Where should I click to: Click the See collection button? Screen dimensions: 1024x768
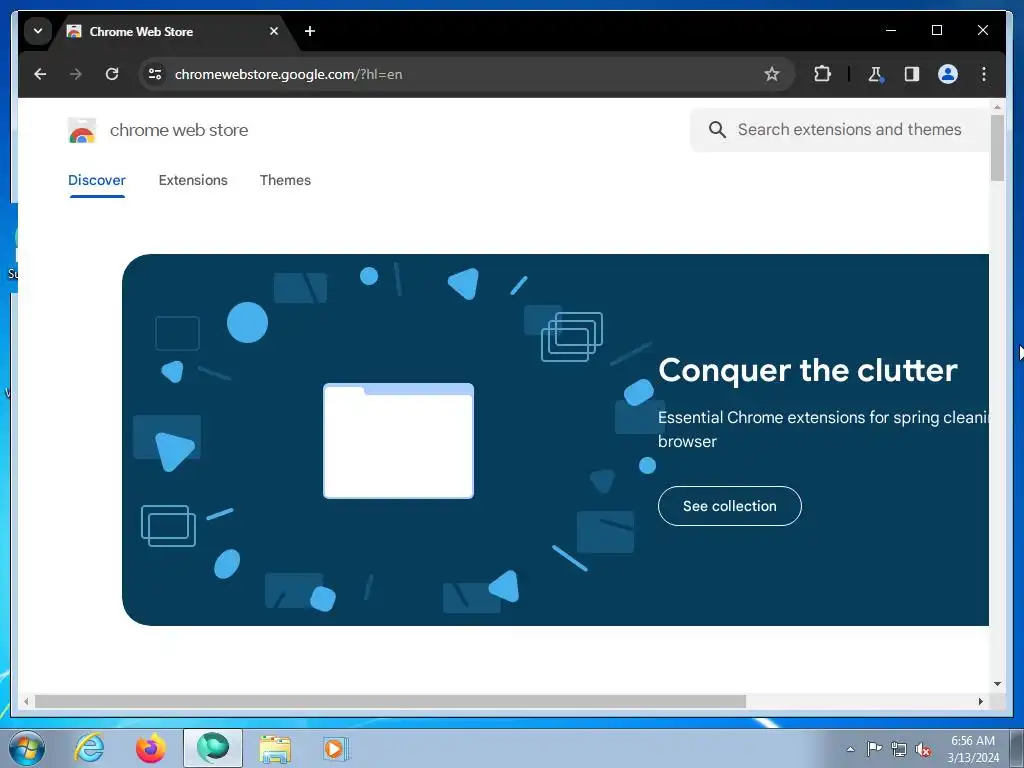coord(729,506)
